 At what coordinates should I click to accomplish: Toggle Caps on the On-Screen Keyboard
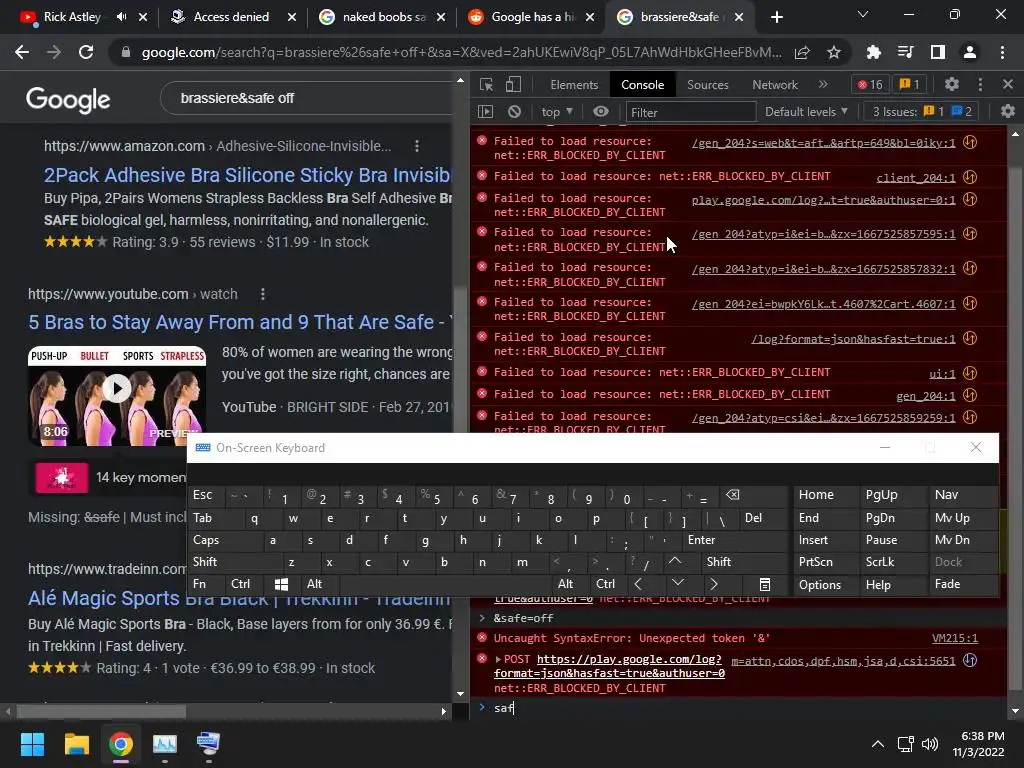click(224, 540)
